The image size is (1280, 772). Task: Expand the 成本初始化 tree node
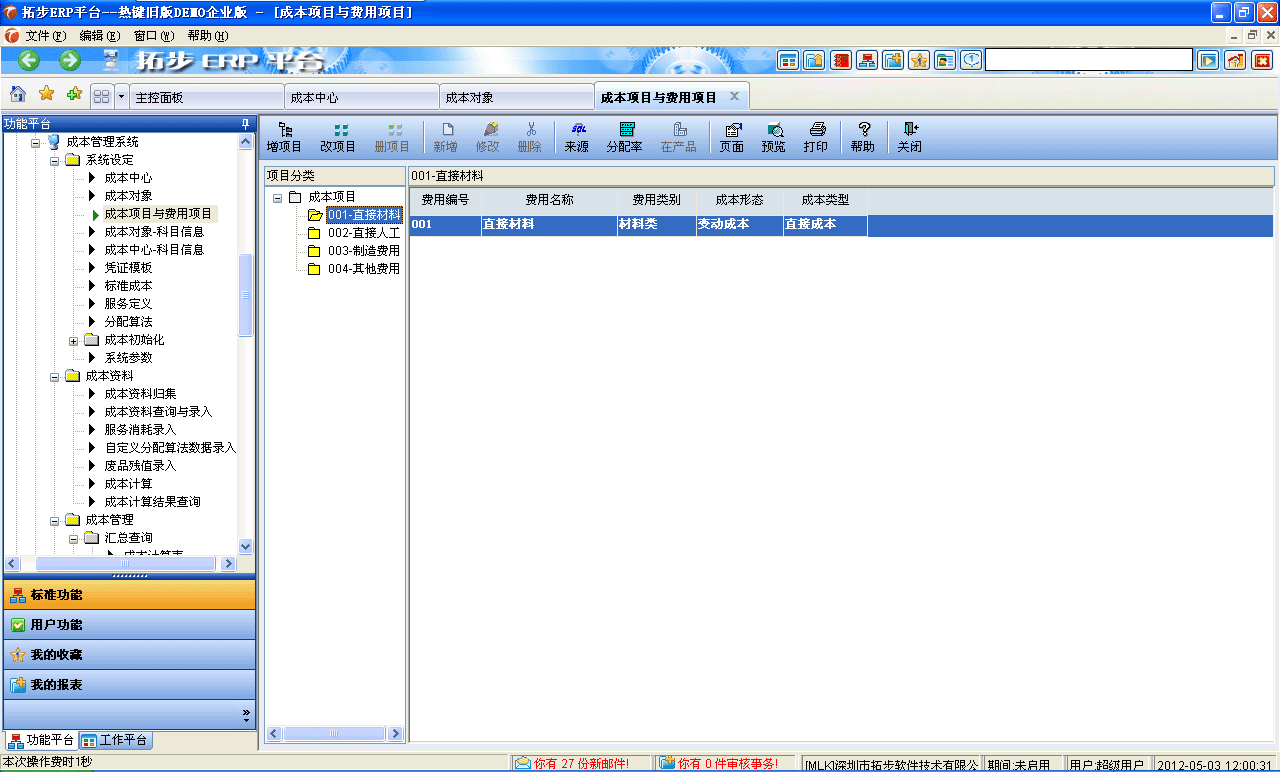click(x=75, y=339)
